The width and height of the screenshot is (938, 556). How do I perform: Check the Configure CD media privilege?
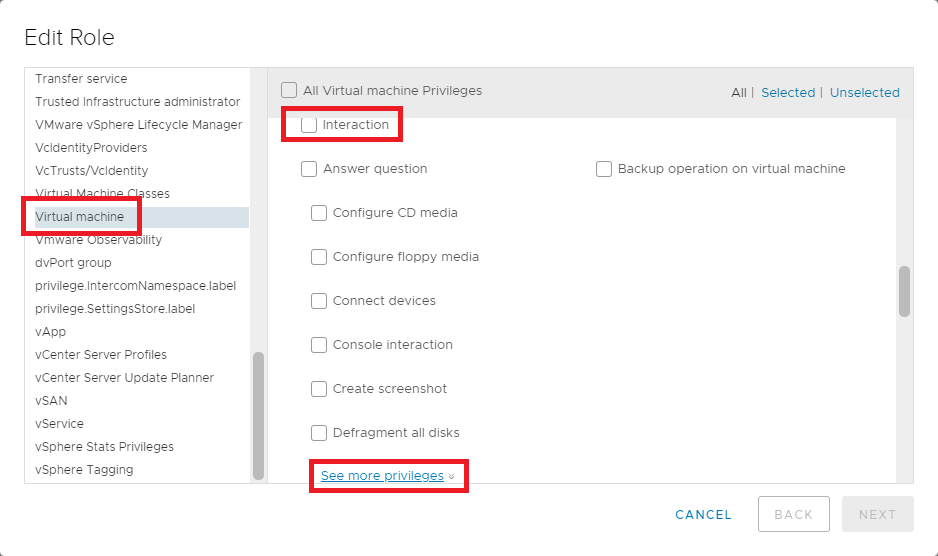(x=319, y=213)
